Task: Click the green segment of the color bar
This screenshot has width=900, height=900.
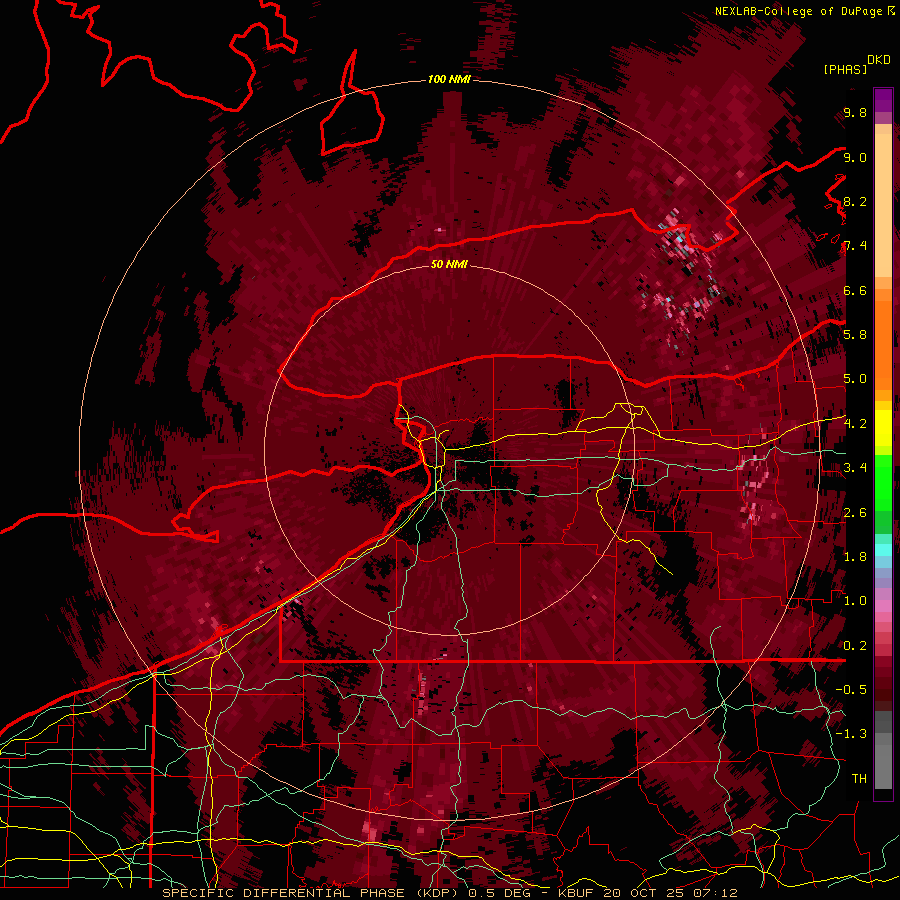Action: coord(883,488)
